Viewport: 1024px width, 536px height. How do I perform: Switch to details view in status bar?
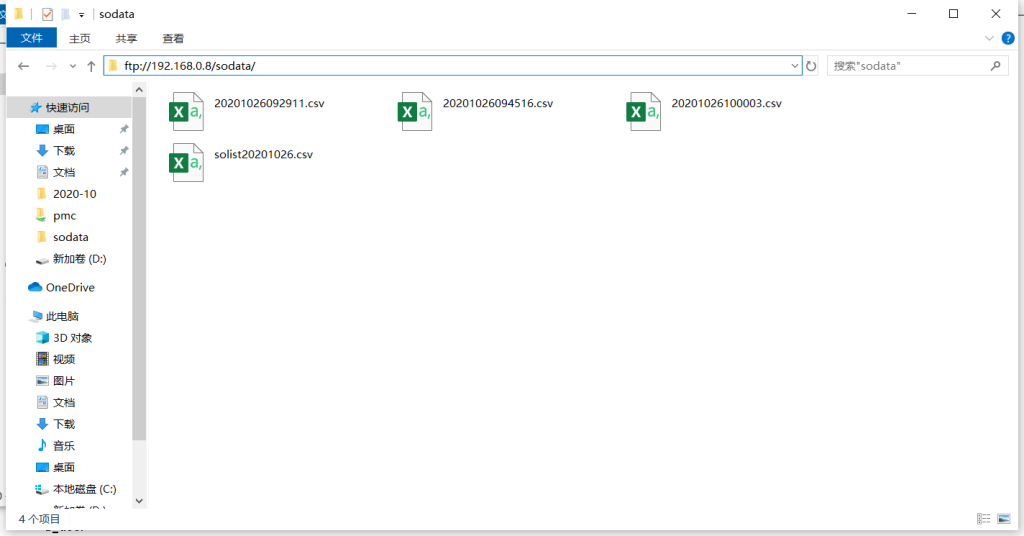984,519
